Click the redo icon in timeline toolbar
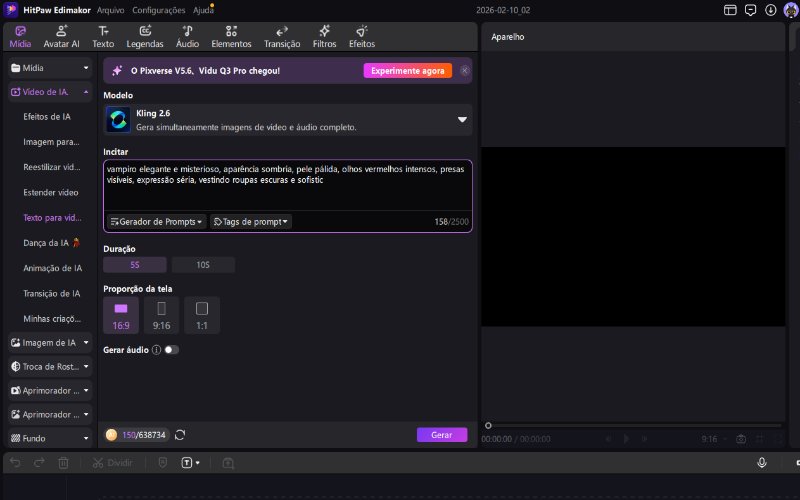The image size is (800, 500). tap(39, 463)
